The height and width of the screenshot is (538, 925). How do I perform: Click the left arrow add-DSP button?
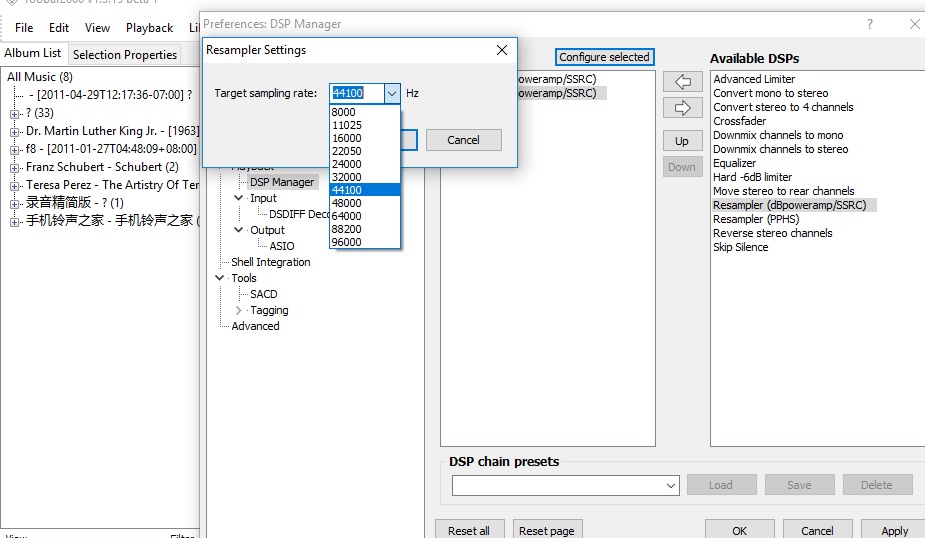682,82
